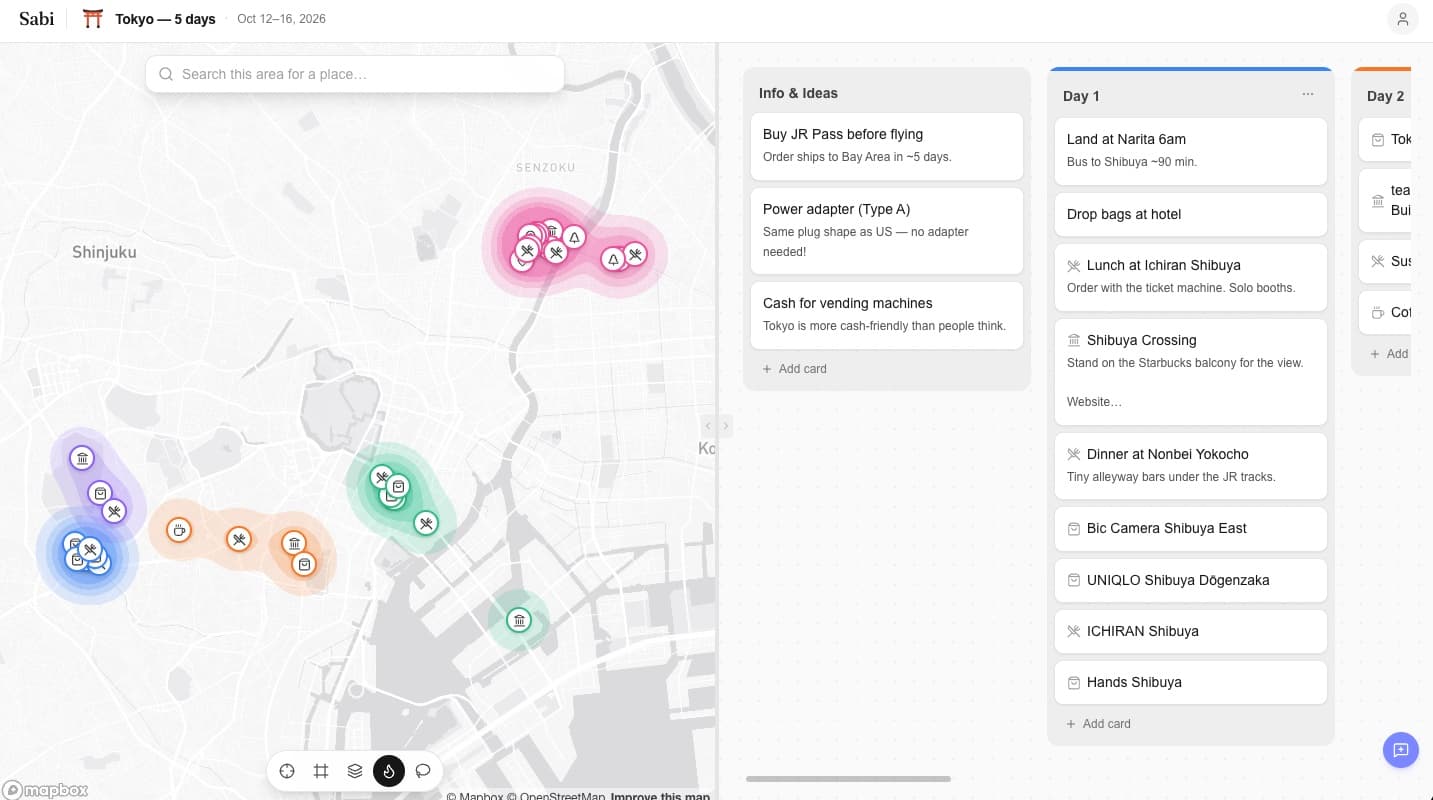Click shopping icon on Bic Camera card
1433x800 pixels.
click(x=1074, y=529)
